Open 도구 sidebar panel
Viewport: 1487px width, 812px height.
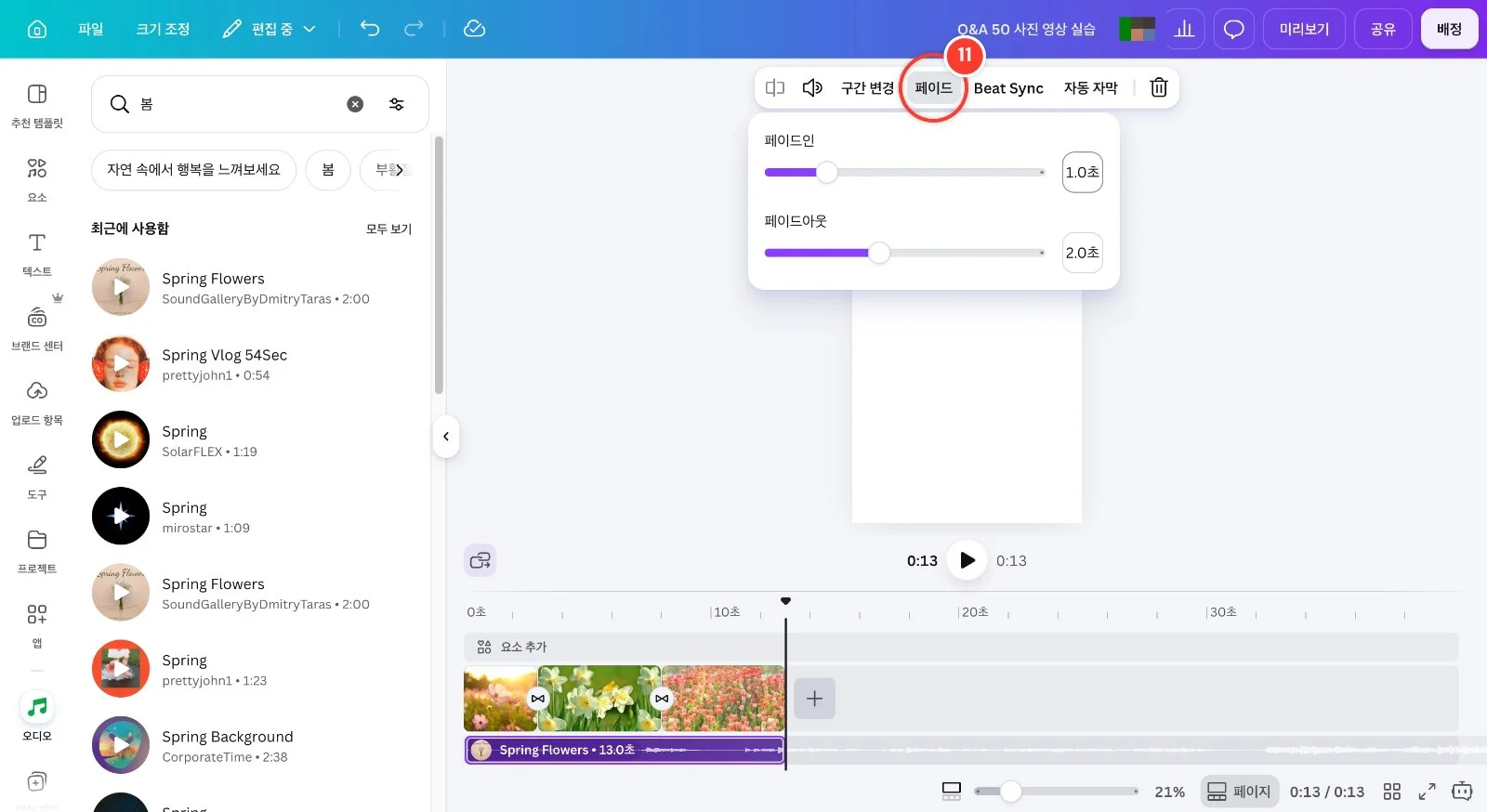point(37,478)
